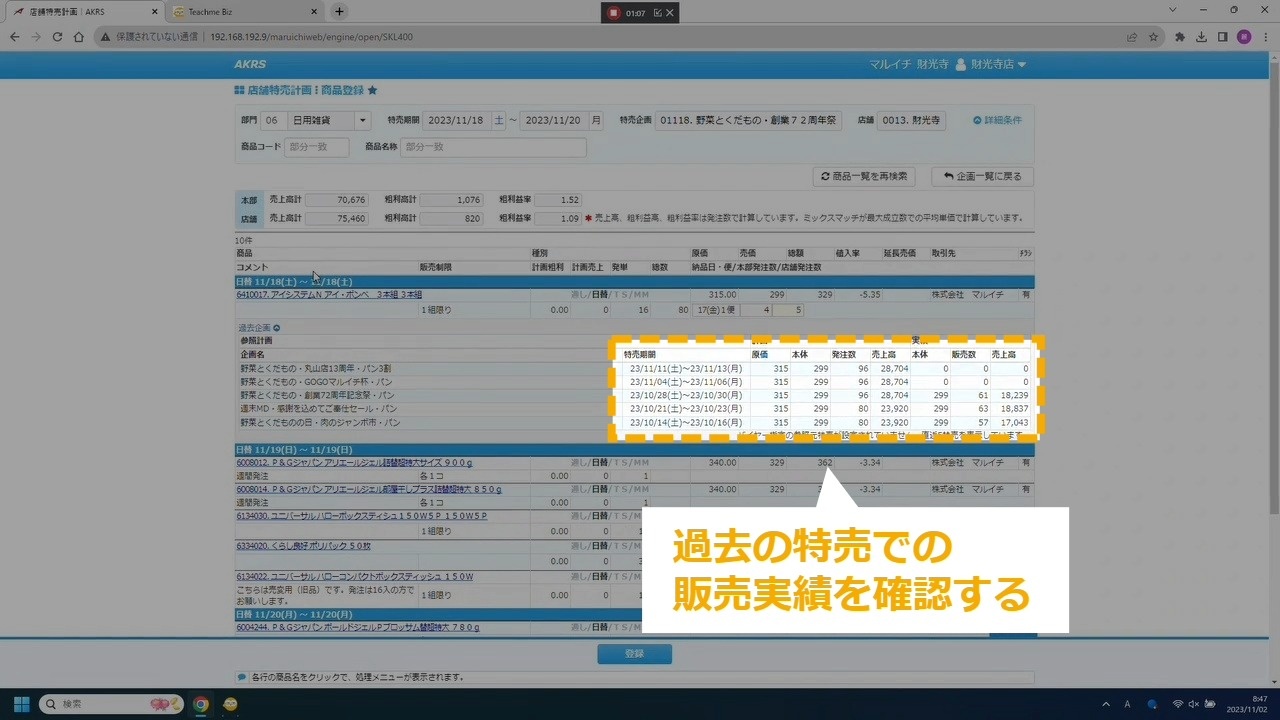Screen dimensions: 1280x720
Task: Open Chrome downloads icon
Action: pyautogui.click(x=1201, y=37)
